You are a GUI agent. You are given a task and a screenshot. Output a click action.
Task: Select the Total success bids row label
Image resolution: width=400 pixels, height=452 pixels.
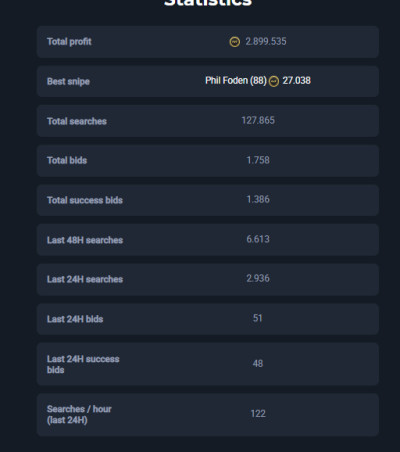85,200
